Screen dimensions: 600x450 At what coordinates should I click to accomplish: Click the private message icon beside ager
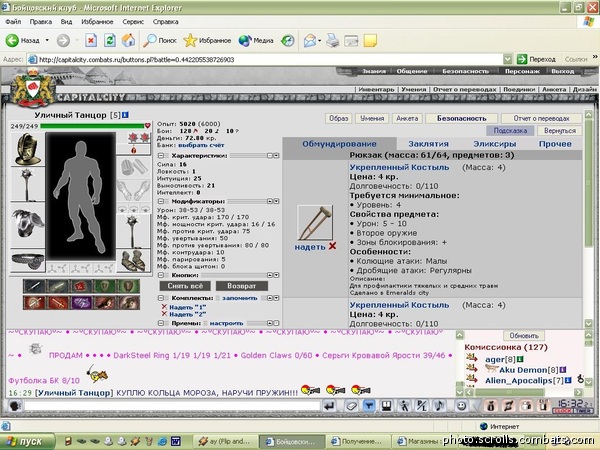(x=471, y=359)
